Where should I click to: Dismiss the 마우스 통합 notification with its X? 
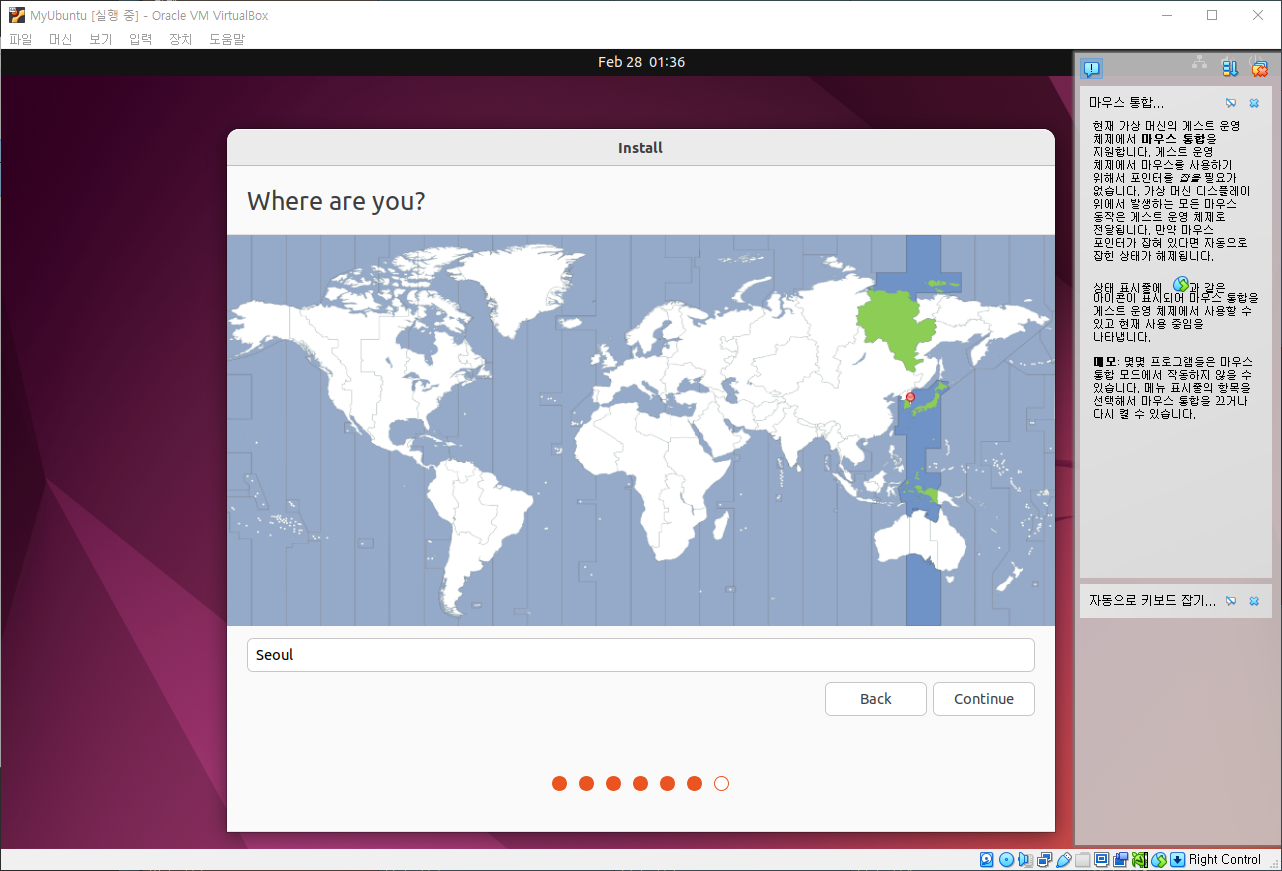click(1254, 103)
